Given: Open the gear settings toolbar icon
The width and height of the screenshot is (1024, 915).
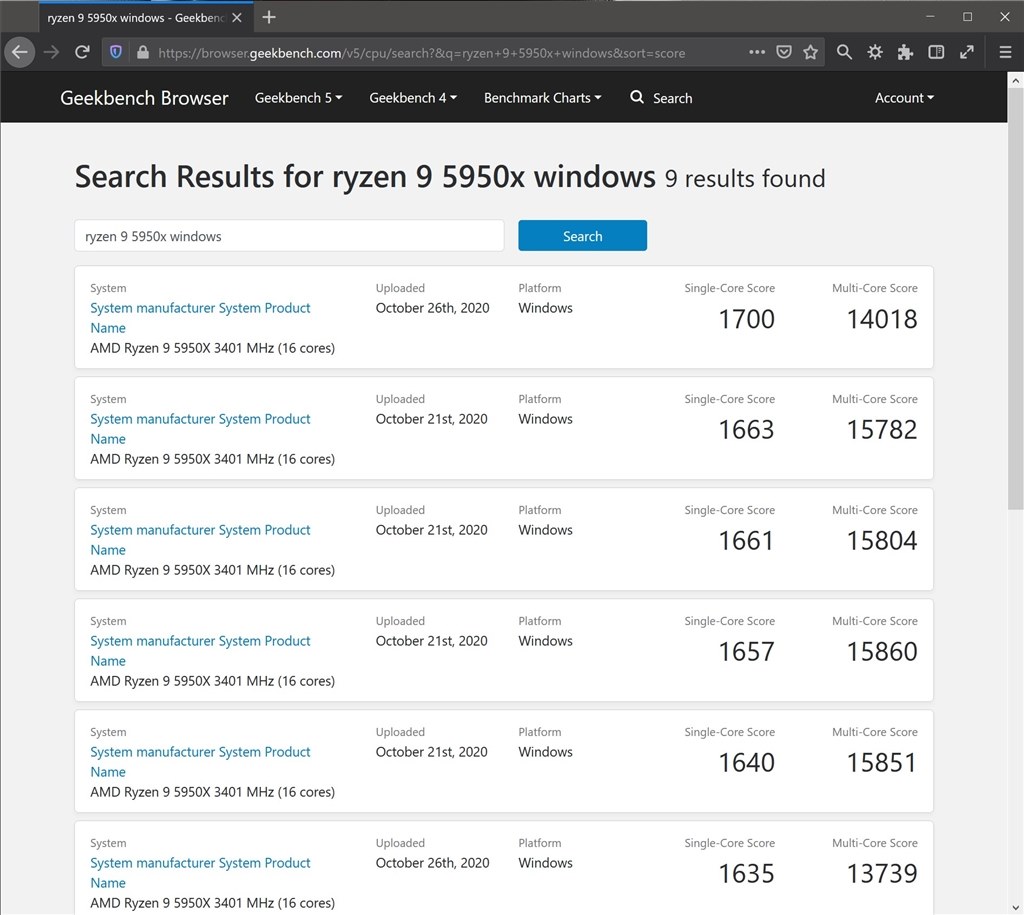Looking at the screenshot, I should click(874, 52).
